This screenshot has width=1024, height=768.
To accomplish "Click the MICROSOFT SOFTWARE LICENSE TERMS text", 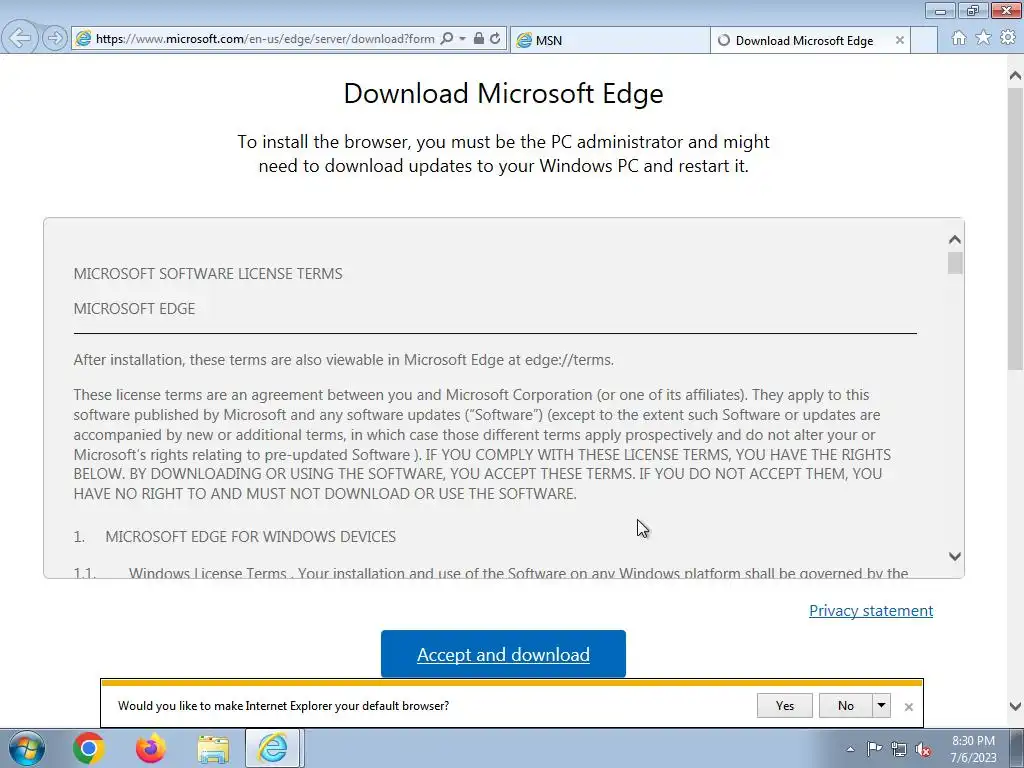I will pos(208,274).
